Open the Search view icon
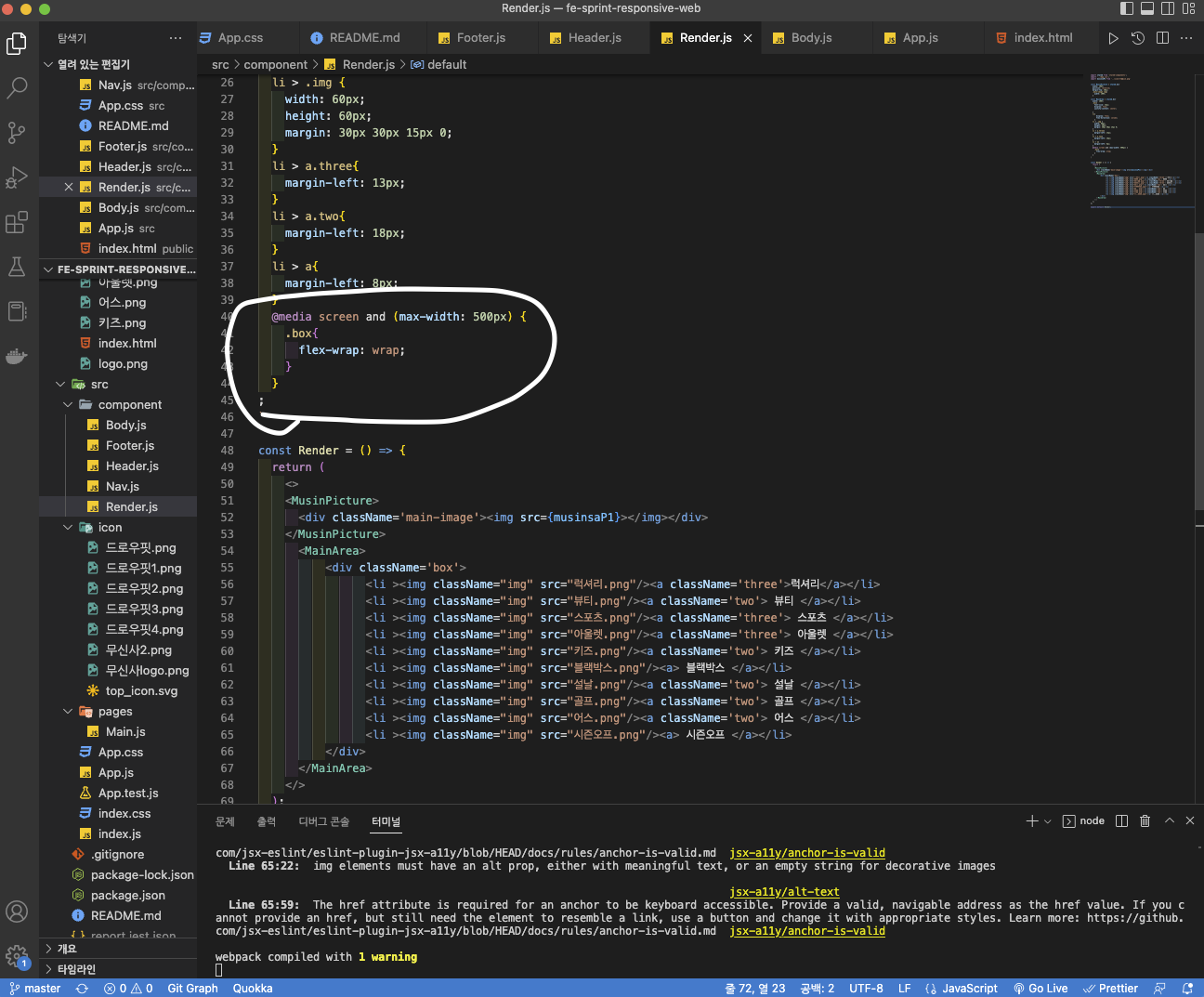 pos(17,87)
